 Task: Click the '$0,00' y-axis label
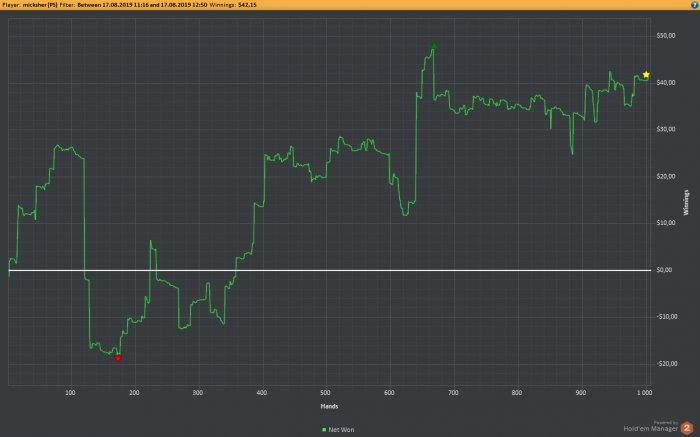[664, 270]
